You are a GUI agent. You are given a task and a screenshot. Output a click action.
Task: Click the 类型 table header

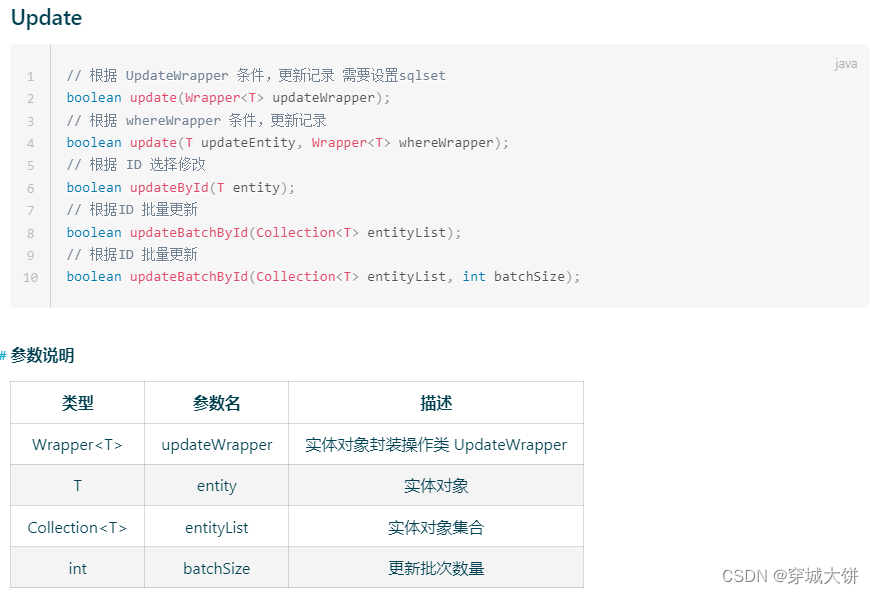pyautogui.click(x=77, y=403)
